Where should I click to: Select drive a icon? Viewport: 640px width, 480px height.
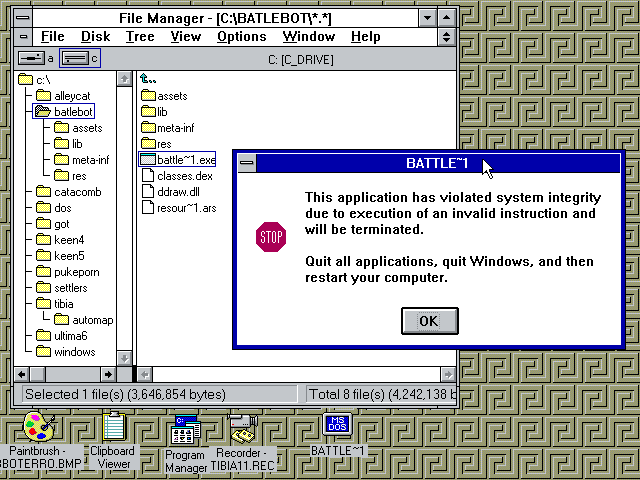click(x=30, y=59)
